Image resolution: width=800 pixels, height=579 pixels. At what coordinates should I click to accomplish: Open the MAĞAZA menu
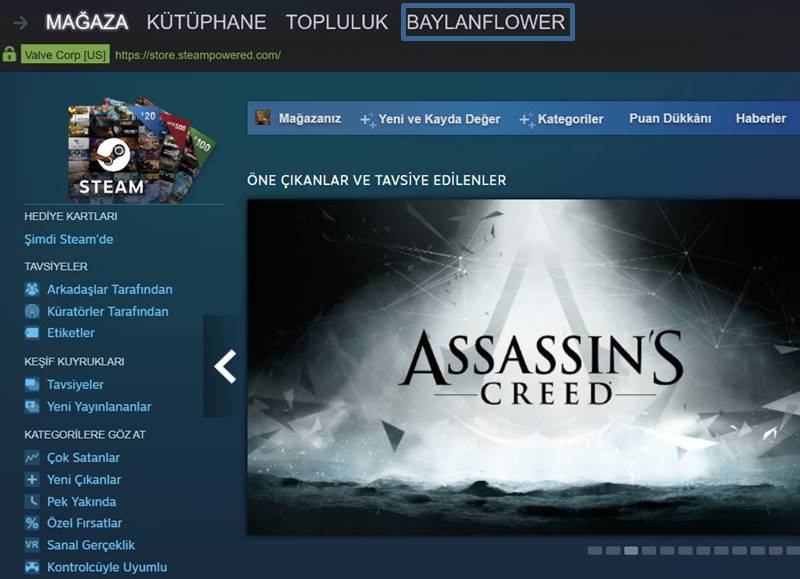coord(87,22)
